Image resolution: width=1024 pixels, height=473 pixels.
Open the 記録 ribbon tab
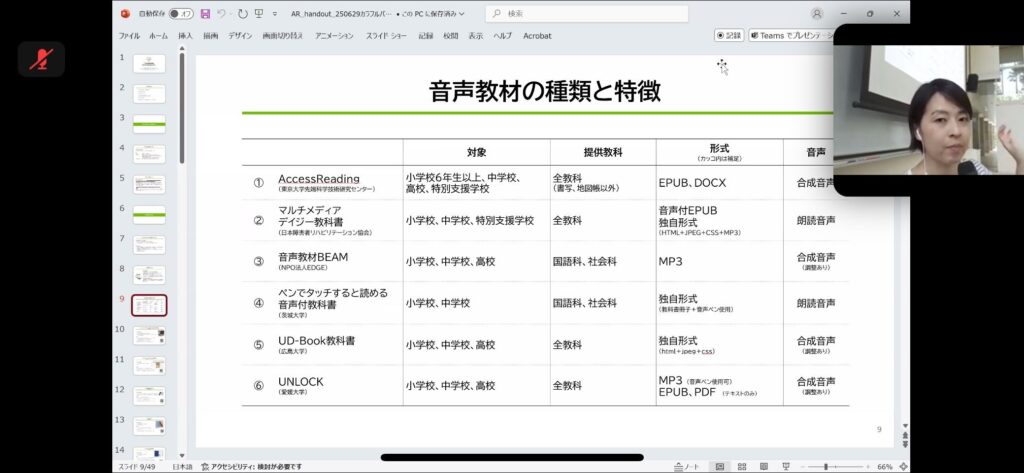(426, 36)
